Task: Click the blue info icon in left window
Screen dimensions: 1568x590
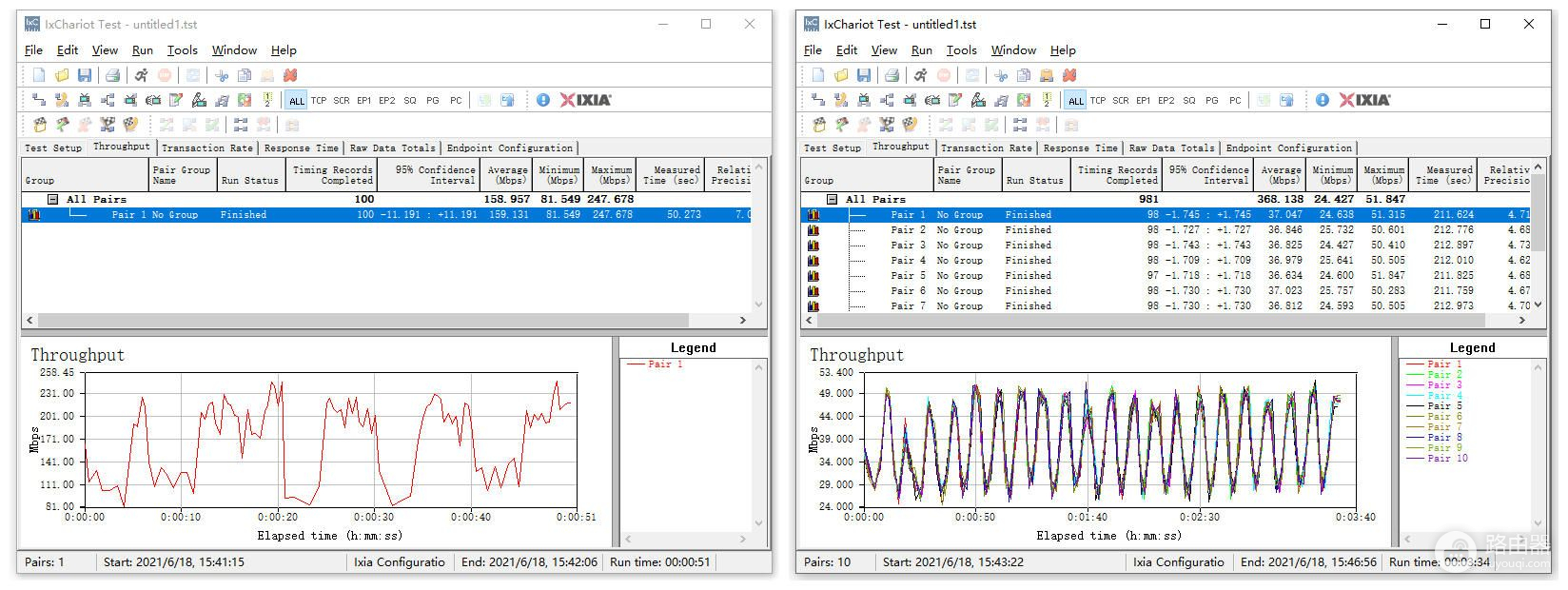Action: point(543,100)
